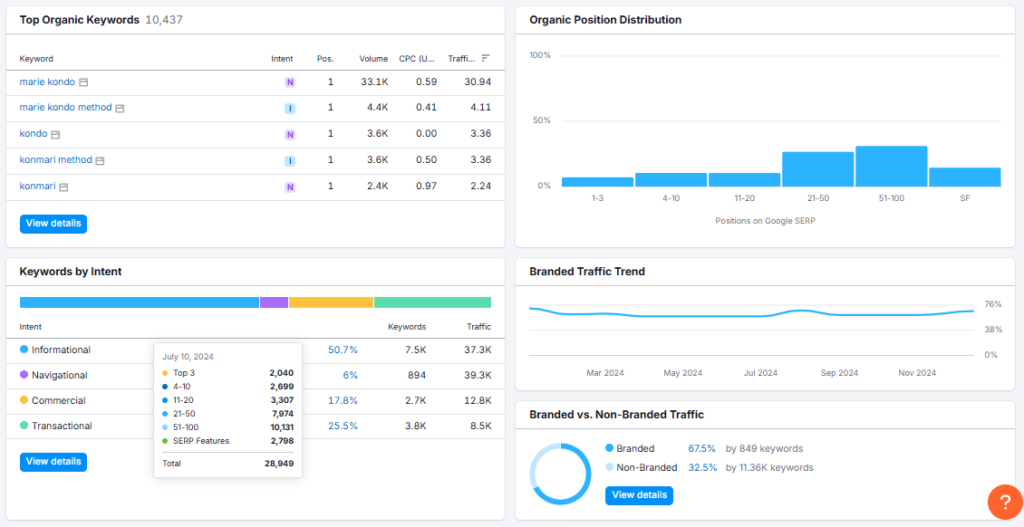Click the Branded vs Non-Branded donut chart

pyautogui.click(x=560, y=474)
